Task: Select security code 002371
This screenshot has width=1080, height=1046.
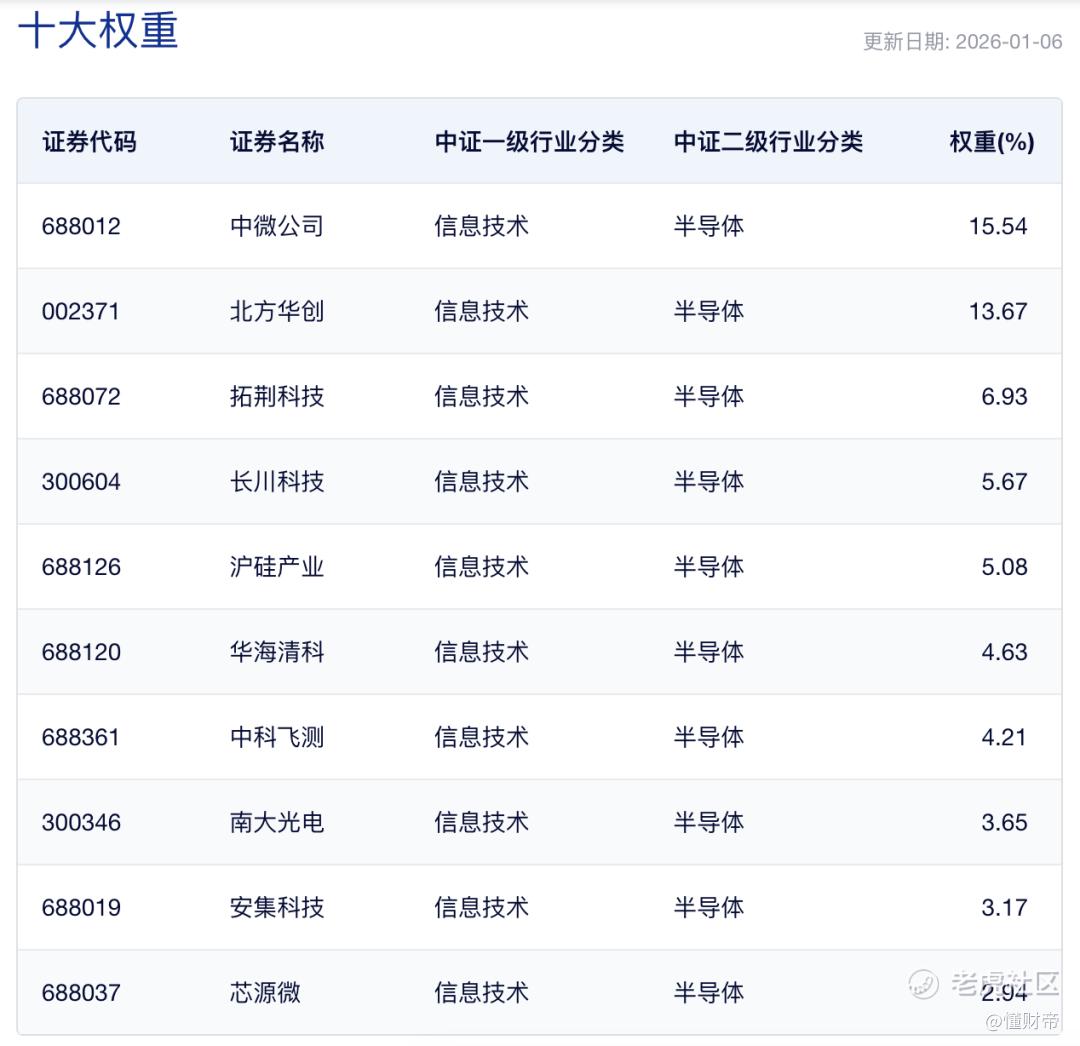Action: point(81,311)
